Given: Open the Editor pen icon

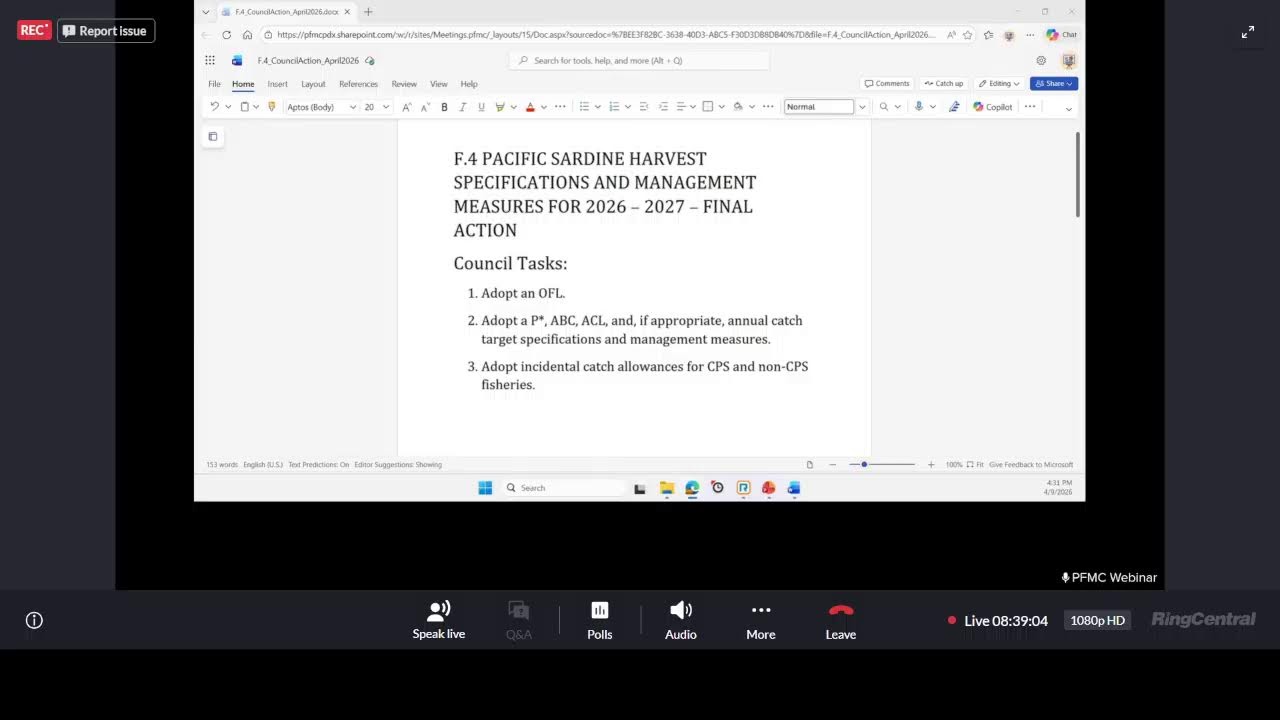Looking at the screenshot, I should (x=954, y=107).
